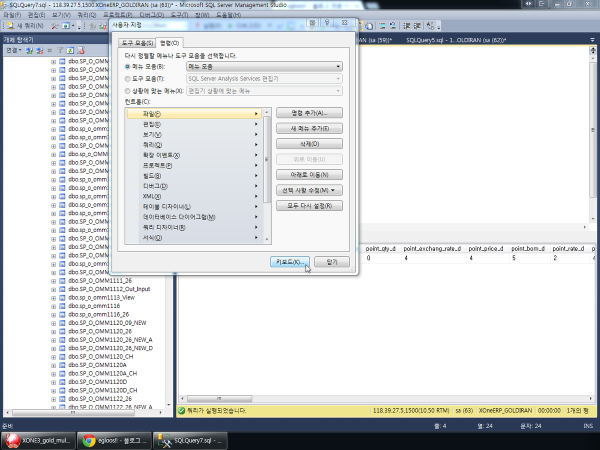Click the refresh icon in Object Explorer toolbar

70,50
